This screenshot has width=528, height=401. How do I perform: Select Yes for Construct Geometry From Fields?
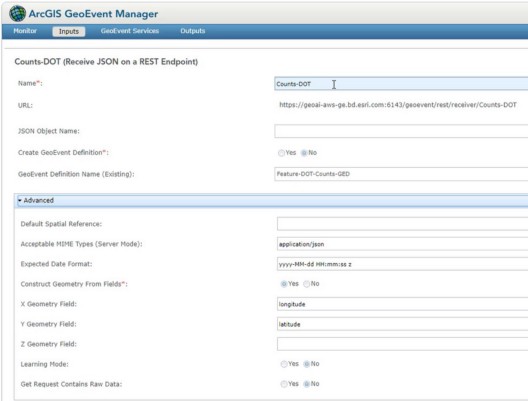tap(284, 284)
